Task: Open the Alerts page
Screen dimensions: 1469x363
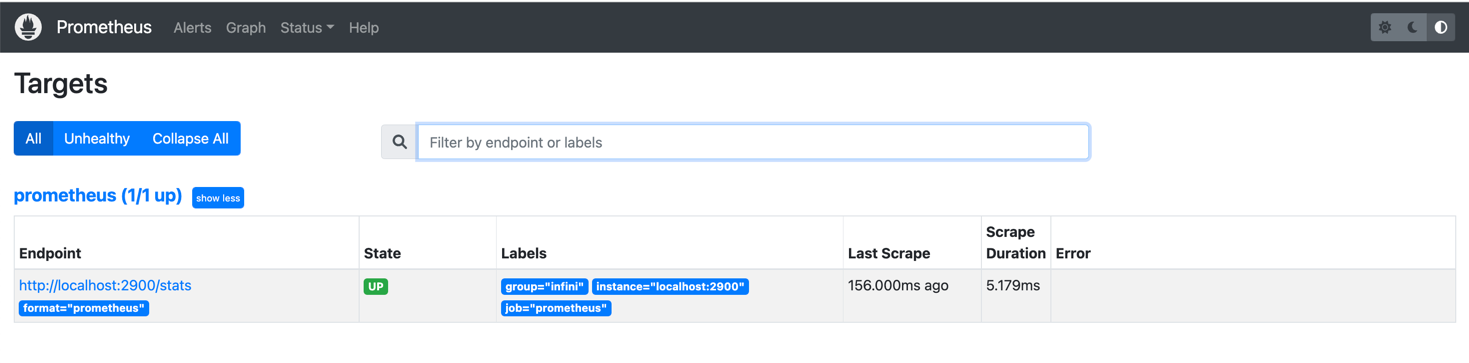Action: (x=192, y=28)
